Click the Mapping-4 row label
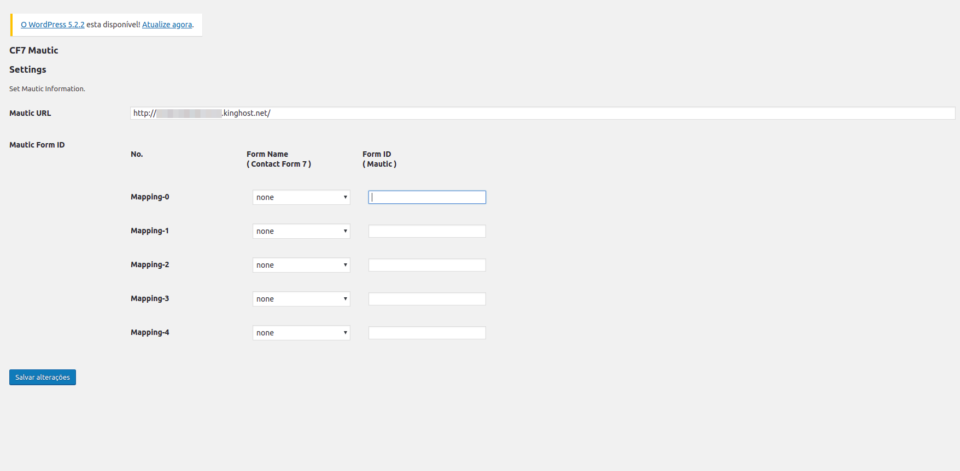Image resolution: width=960 pixels, height=471 pixels. 150,333
